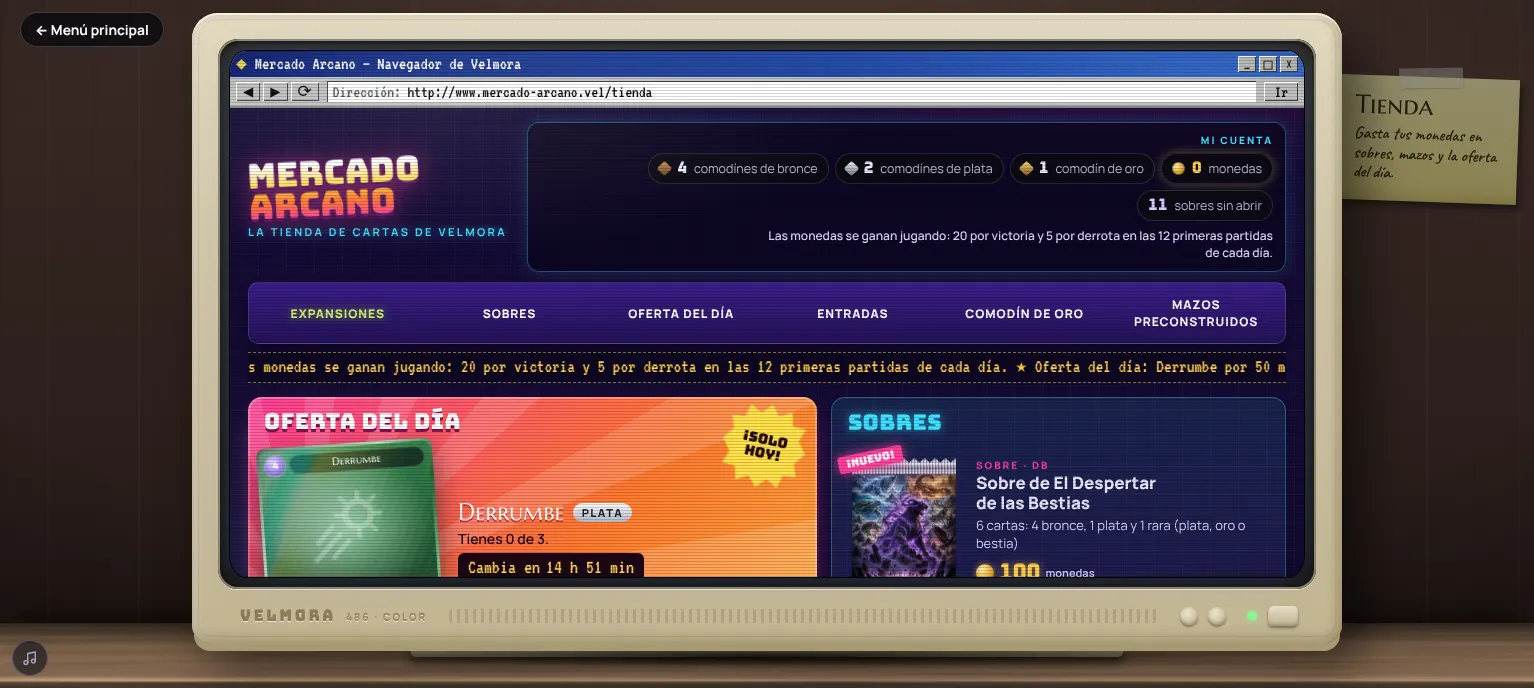Click the right round knob on the monitor

(1217, 616)
